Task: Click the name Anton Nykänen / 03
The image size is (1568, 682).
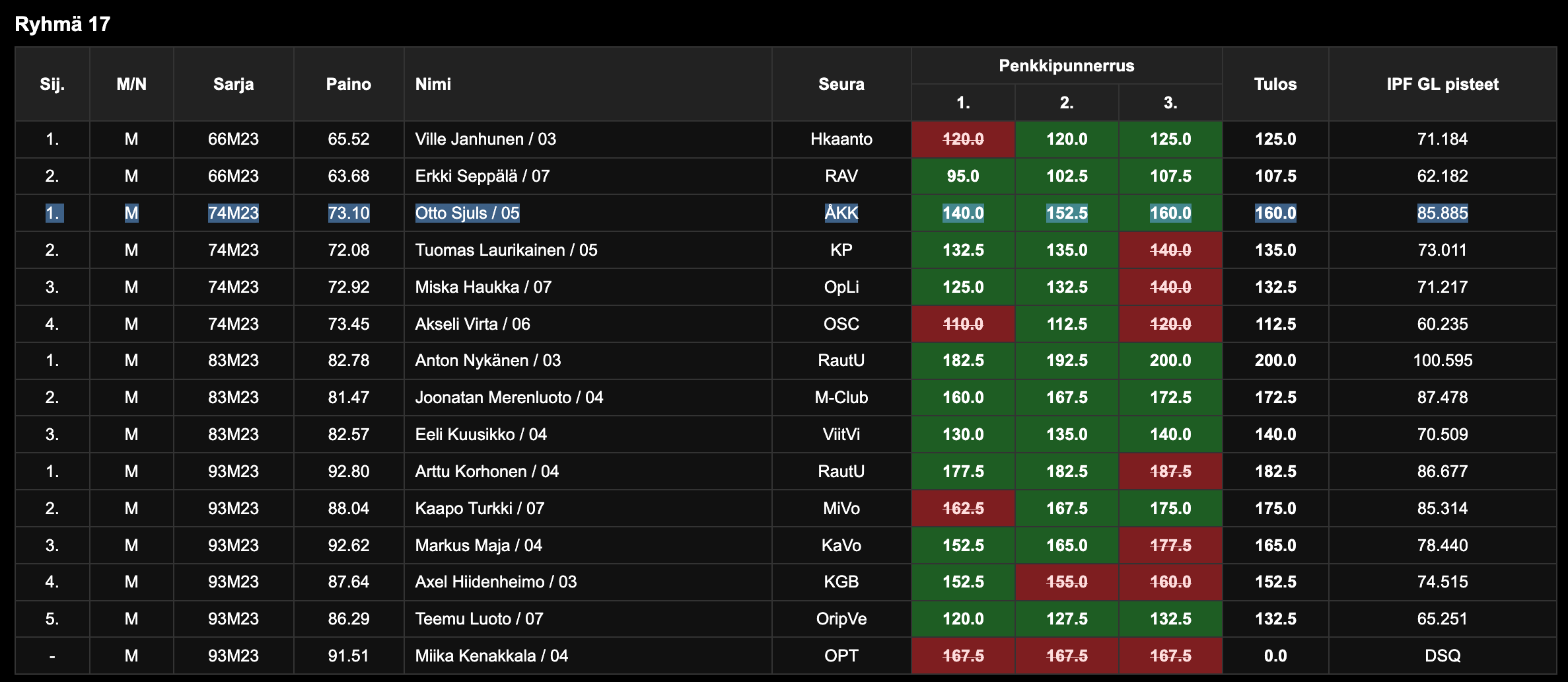Action: (x=487, y=360)
